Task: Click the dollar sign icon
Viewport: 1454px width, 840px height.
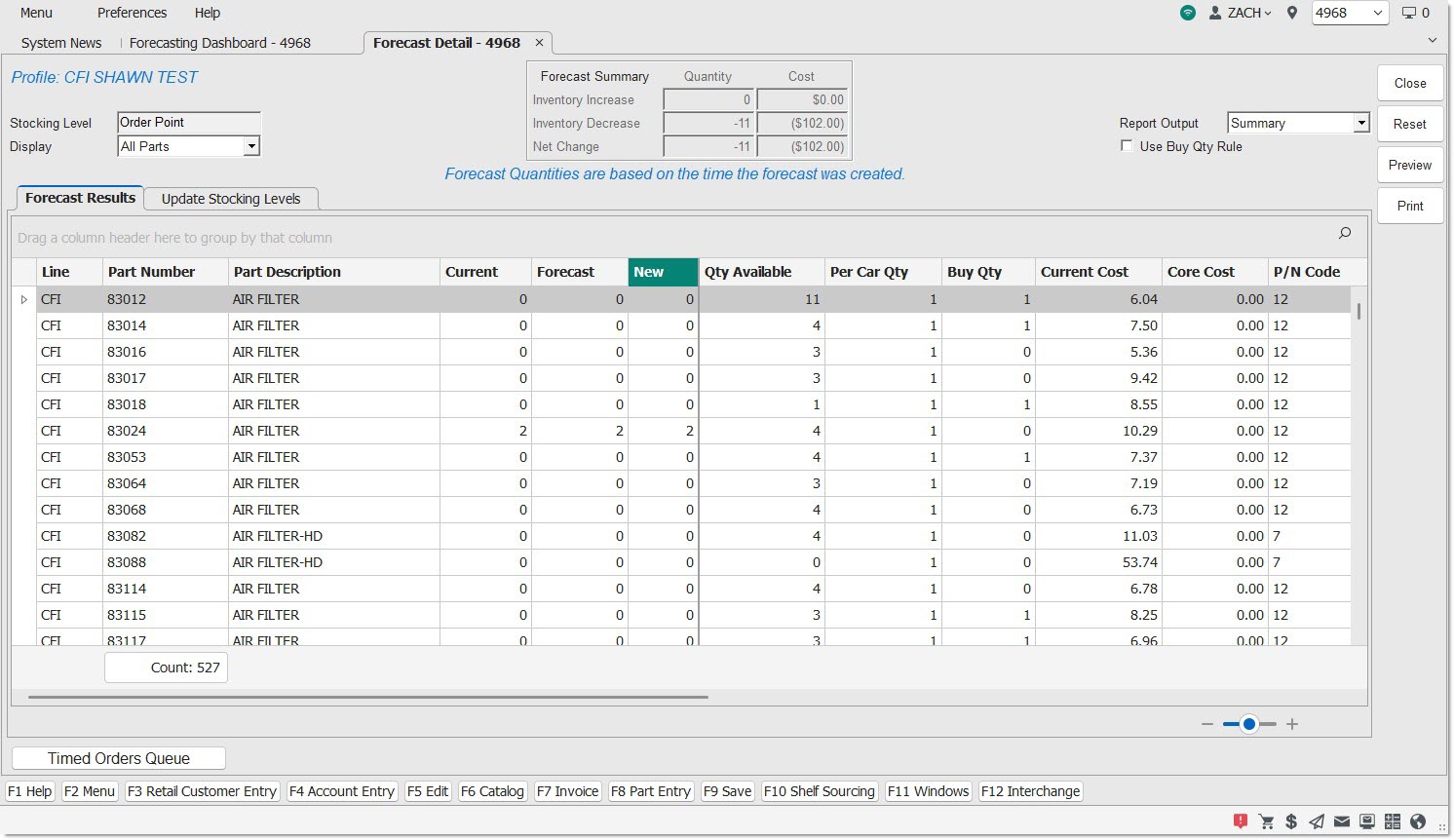Action: coord(1291,821)
